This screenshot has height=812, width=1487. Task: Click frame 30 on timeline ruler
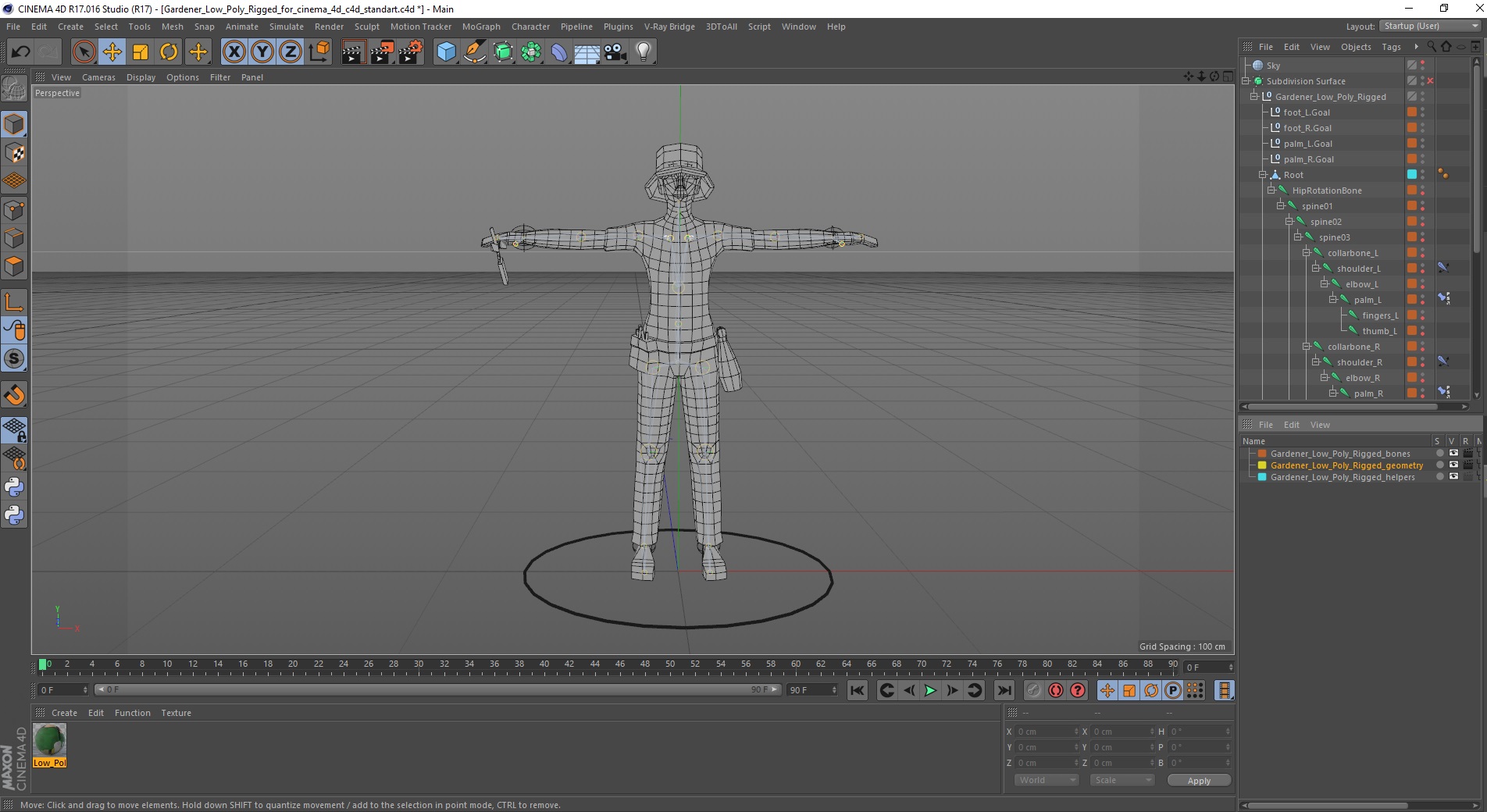click(419, 666)
